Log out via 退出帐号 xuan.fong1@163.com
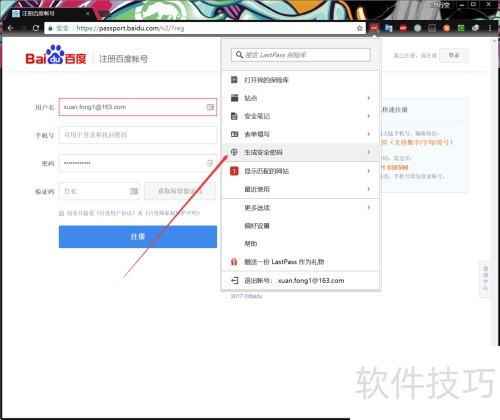Screen dimensions: 500x420 (301, 280)
